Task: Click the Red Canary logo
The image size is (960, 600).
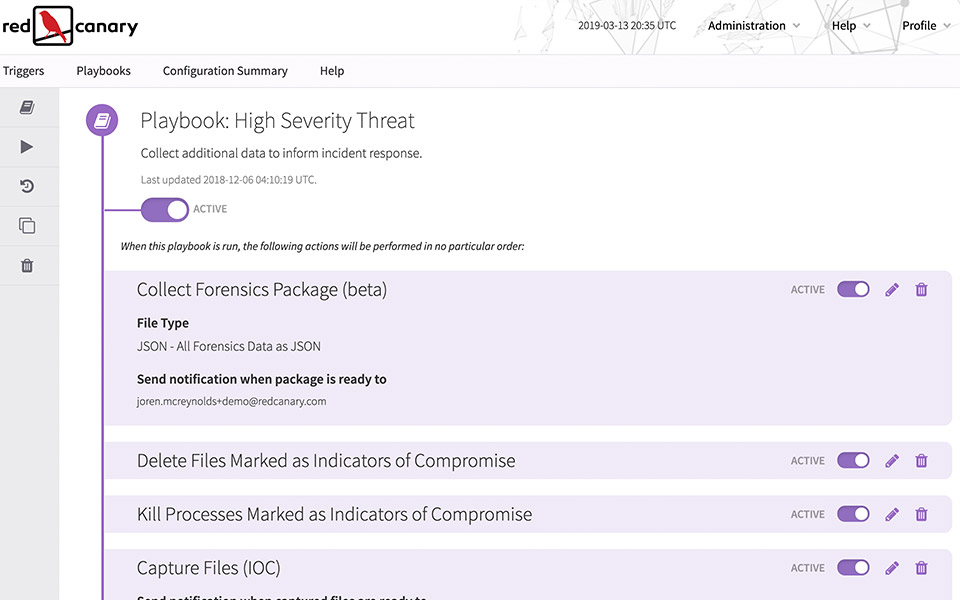Action: click(70, 26)
